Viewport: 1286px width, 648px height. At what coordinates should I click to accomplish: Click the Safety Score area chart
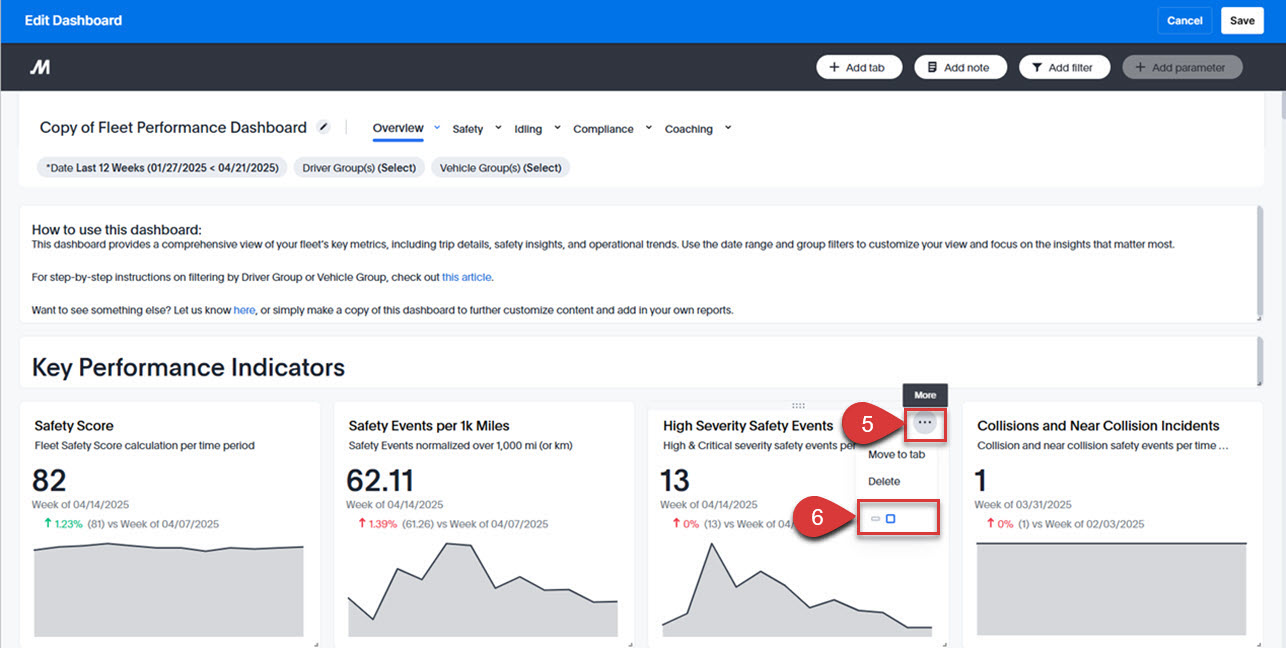click(x=169, y=590)
